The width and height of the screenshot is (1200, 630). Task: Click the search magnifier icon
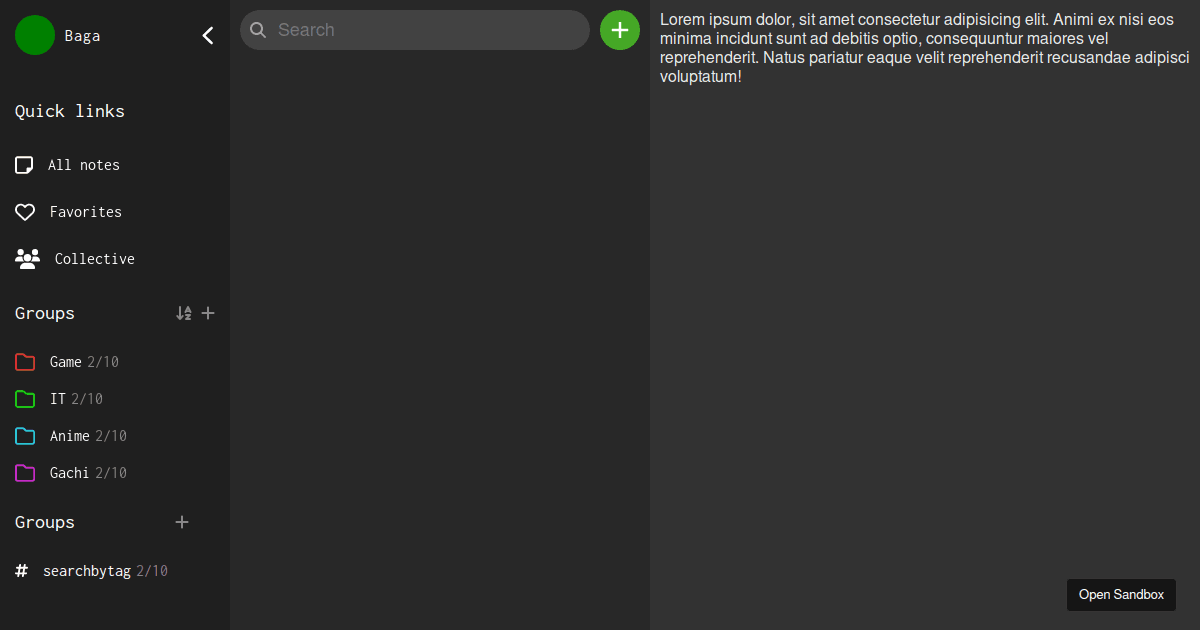coord(257,30)
